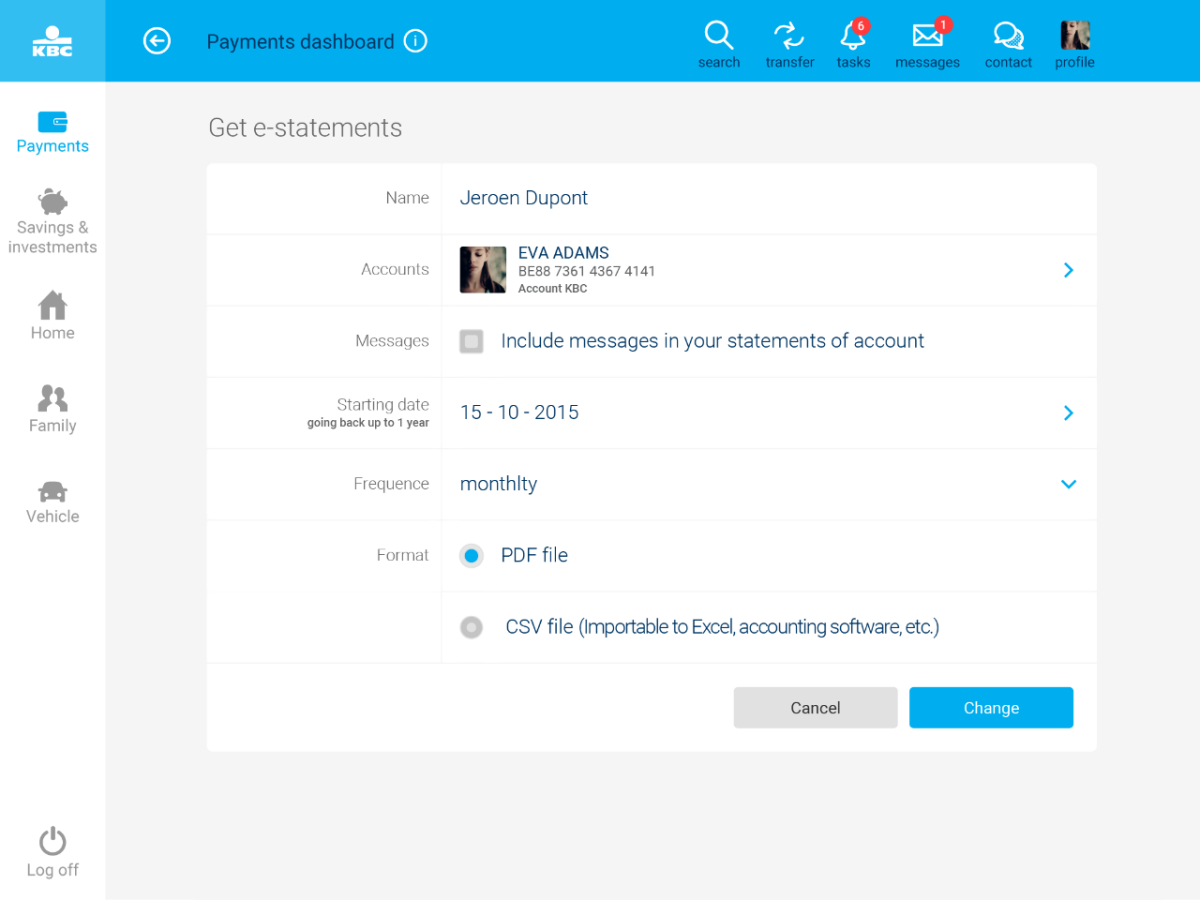The height and width of the screenshot is (900, 1200).
Task: Open tasks bell notifications
Action: [852, 36]
